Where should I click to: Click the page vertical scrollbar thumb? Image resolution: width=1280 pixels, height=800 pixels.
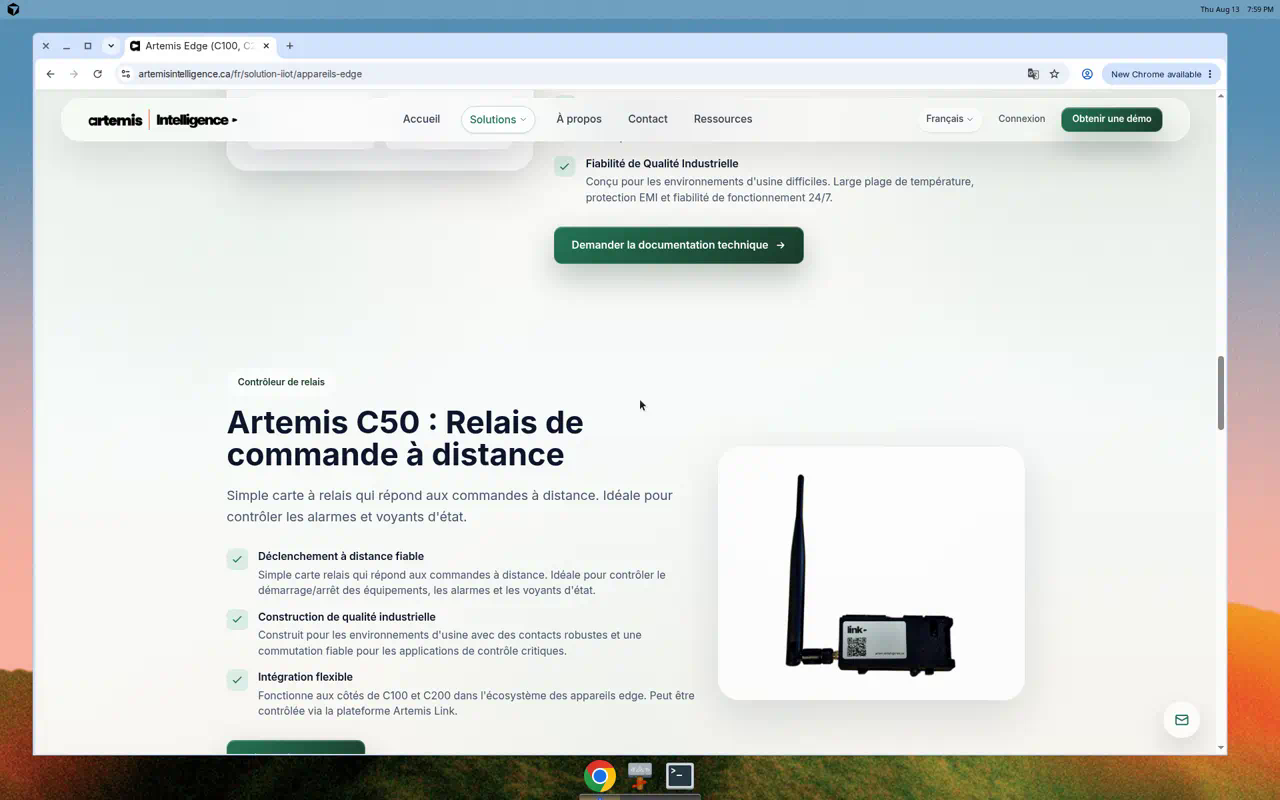1221,393
